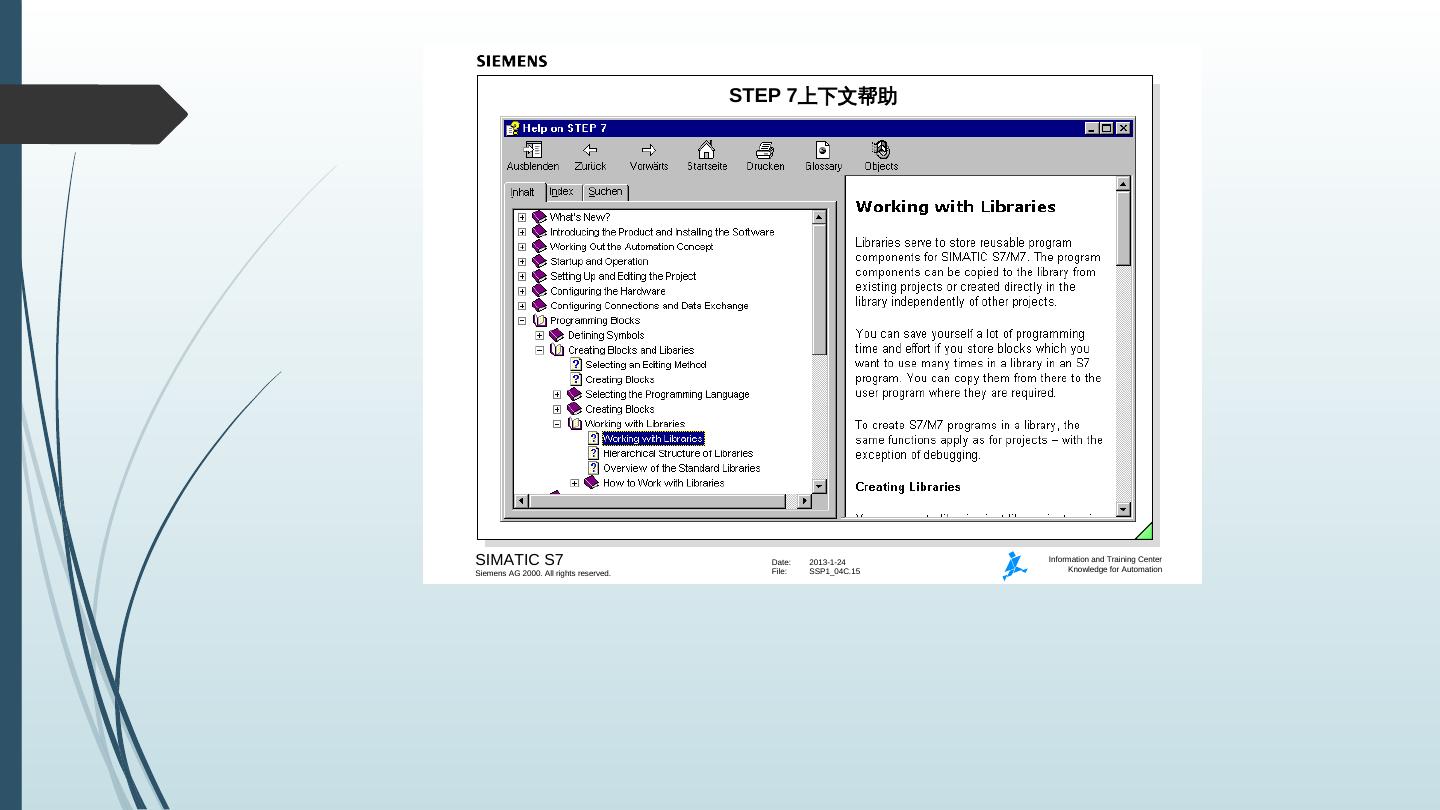This screenshot has height=810, width=1440.
Task: Click the book icon for Defining Symbols
Action: [557, 335]
